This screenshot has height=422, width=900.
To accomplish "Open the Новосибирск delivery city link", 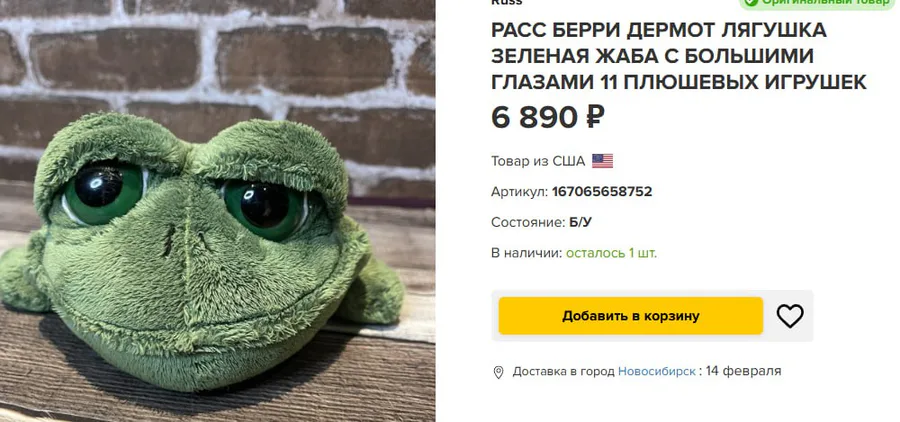I will tap(656, 371).
